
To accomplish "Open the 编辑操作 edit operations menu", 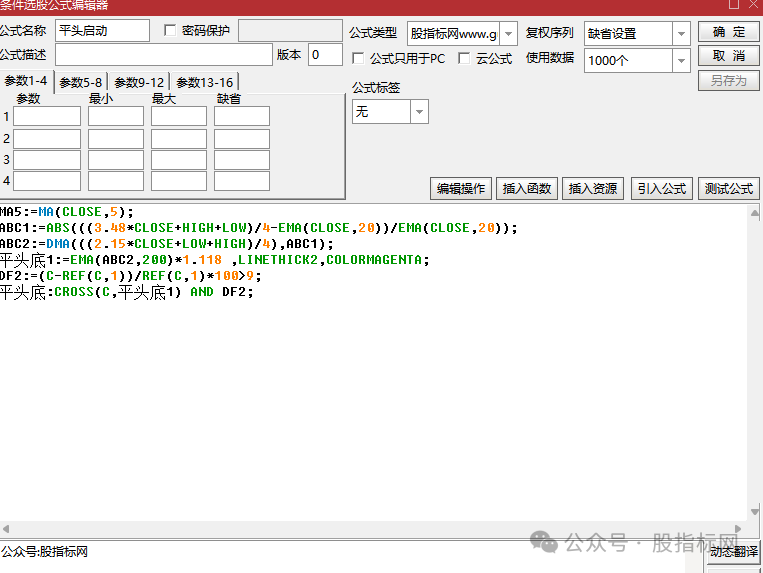I will tap(461, 188).
